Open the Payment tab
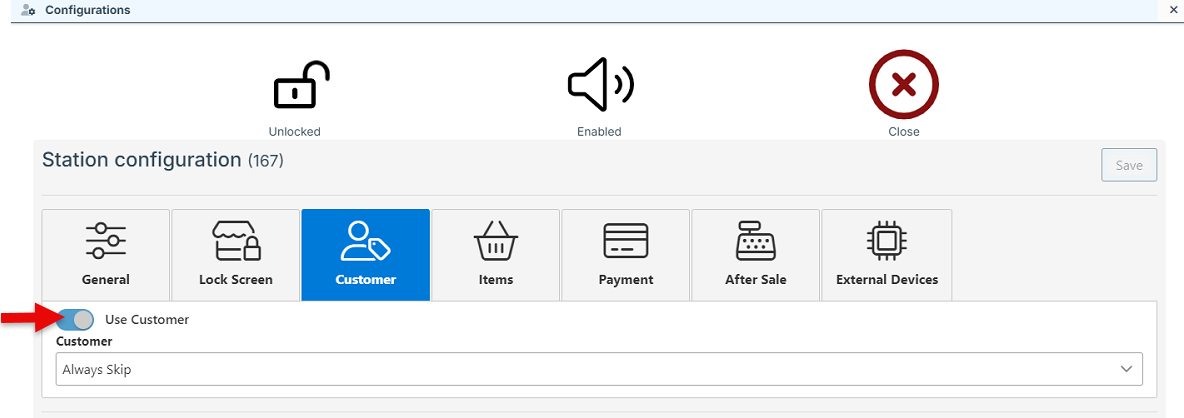1184x418 pixels. (626, 255)
